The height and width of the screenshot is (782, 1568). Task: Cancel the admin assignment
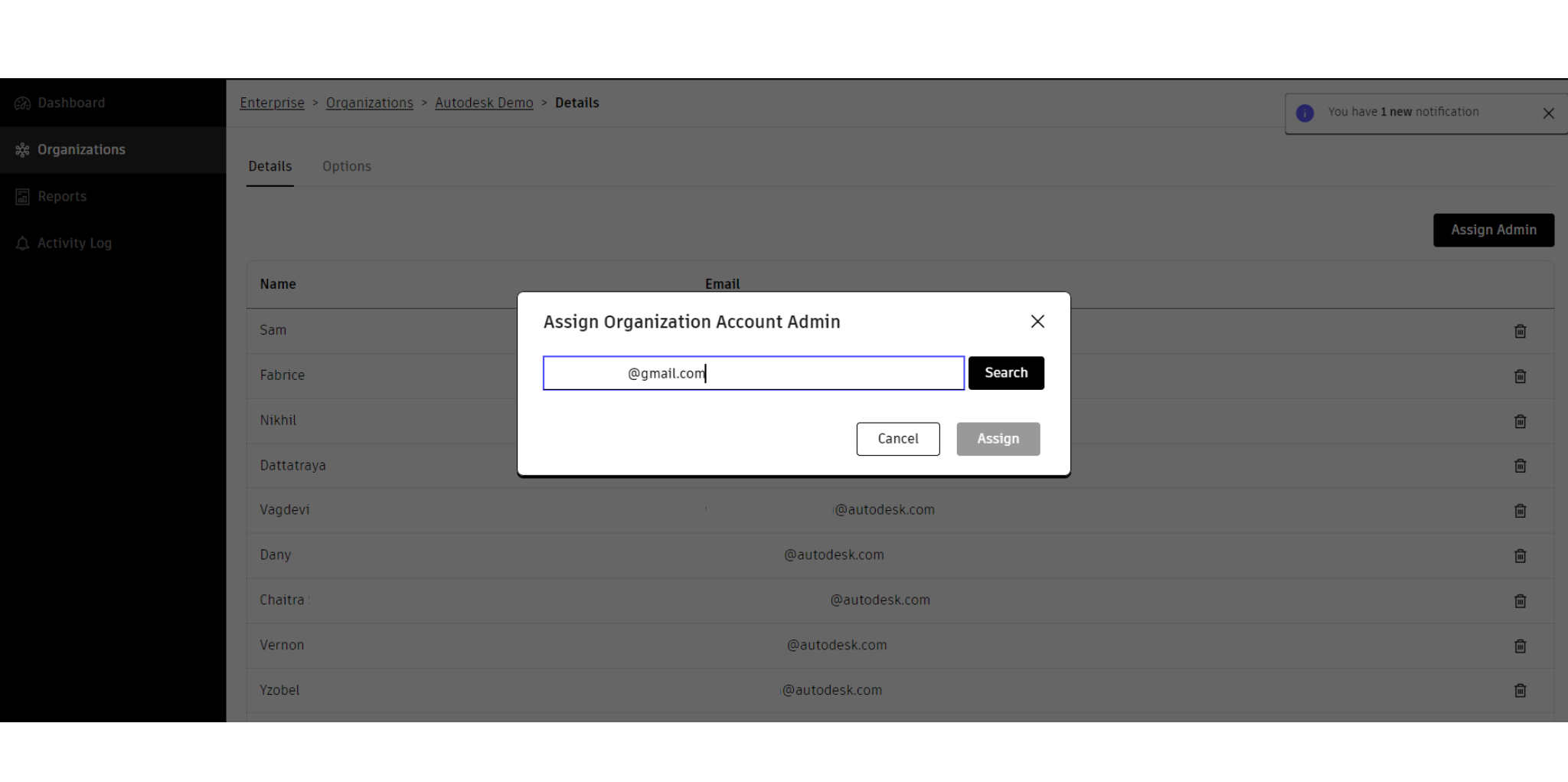click(897, 439)
